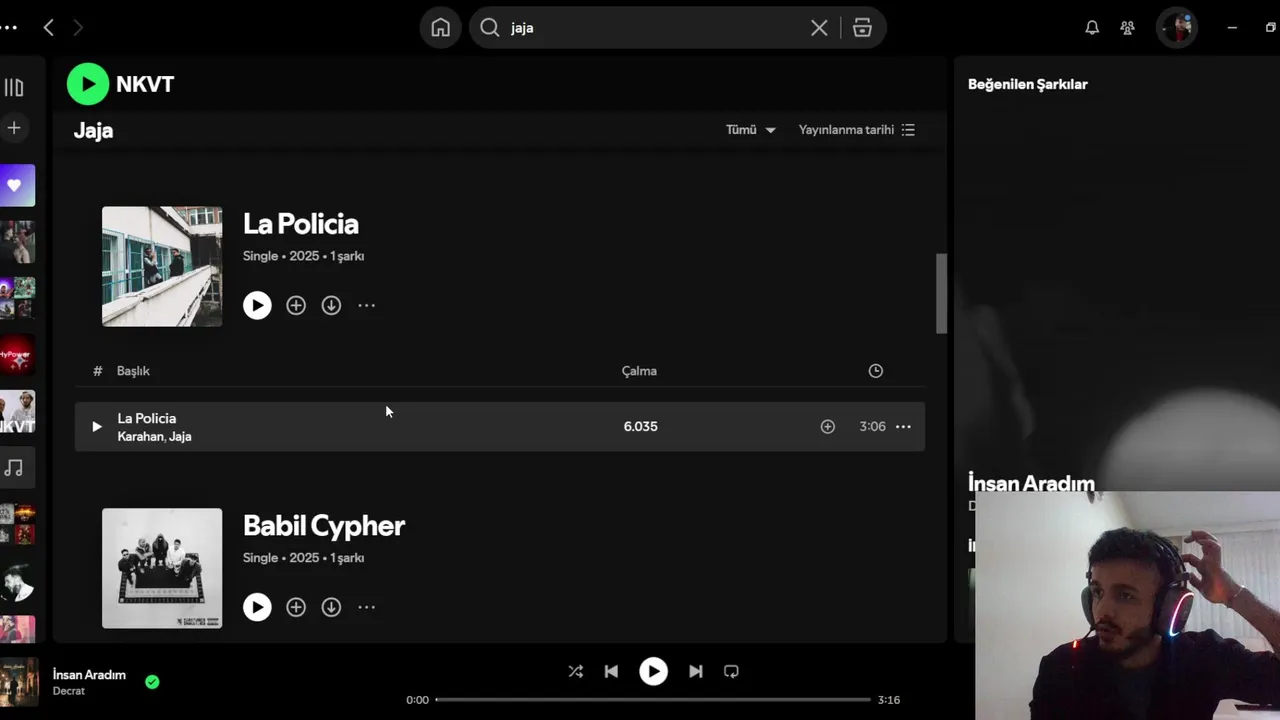
Task: Download the Babil Cypher single
Action: click(x=331, y=607)
